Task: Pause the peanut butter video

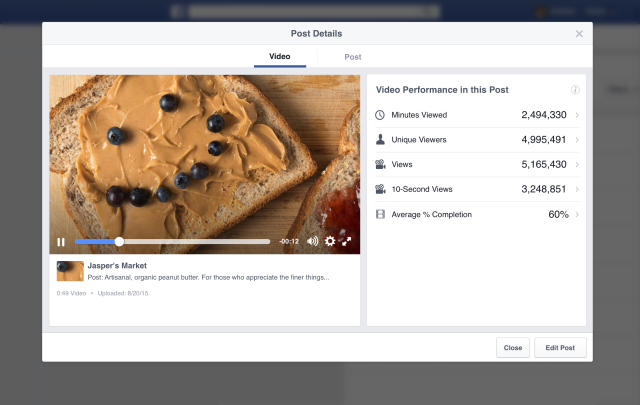Action: tap(61, 241)
